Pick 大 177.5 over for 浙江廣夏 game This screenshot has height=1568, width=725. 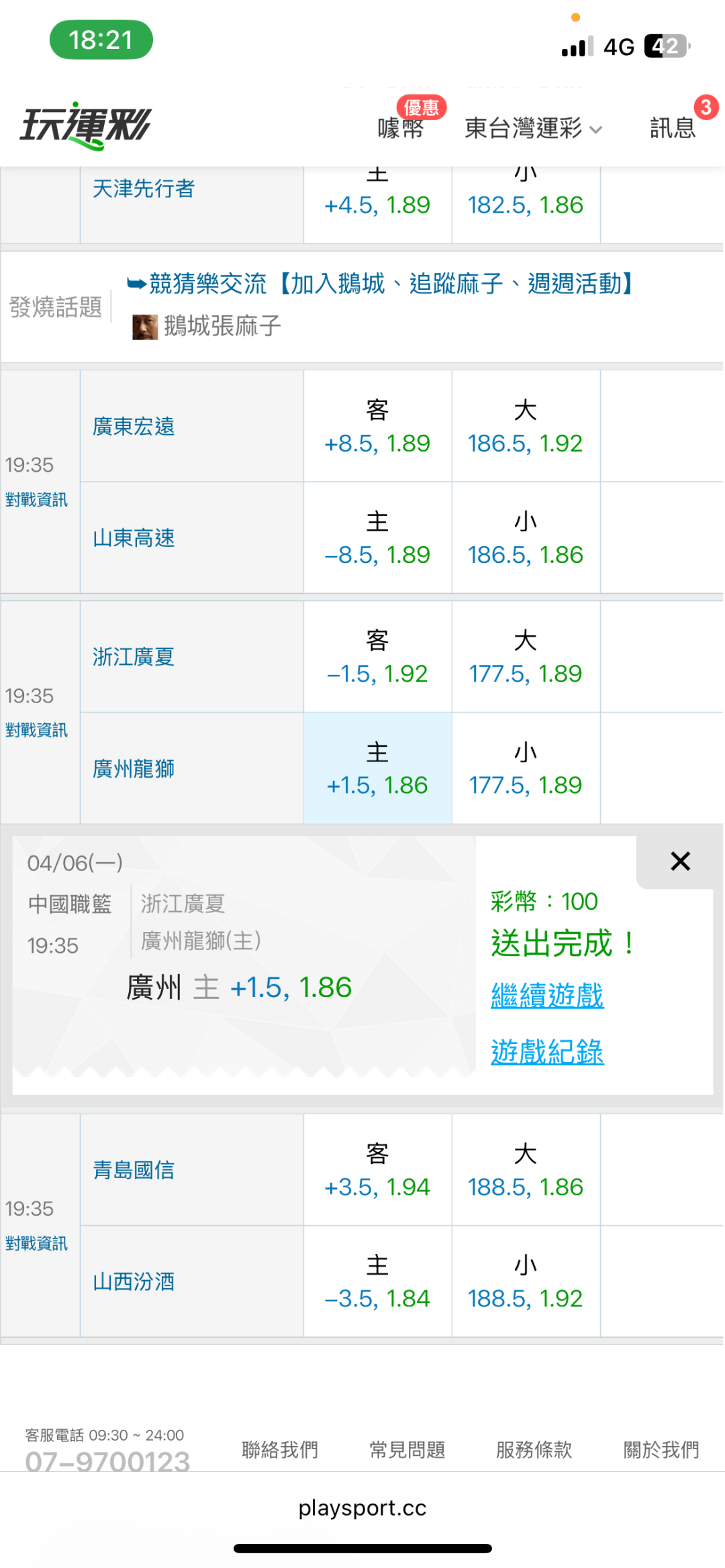coord(525,658)
